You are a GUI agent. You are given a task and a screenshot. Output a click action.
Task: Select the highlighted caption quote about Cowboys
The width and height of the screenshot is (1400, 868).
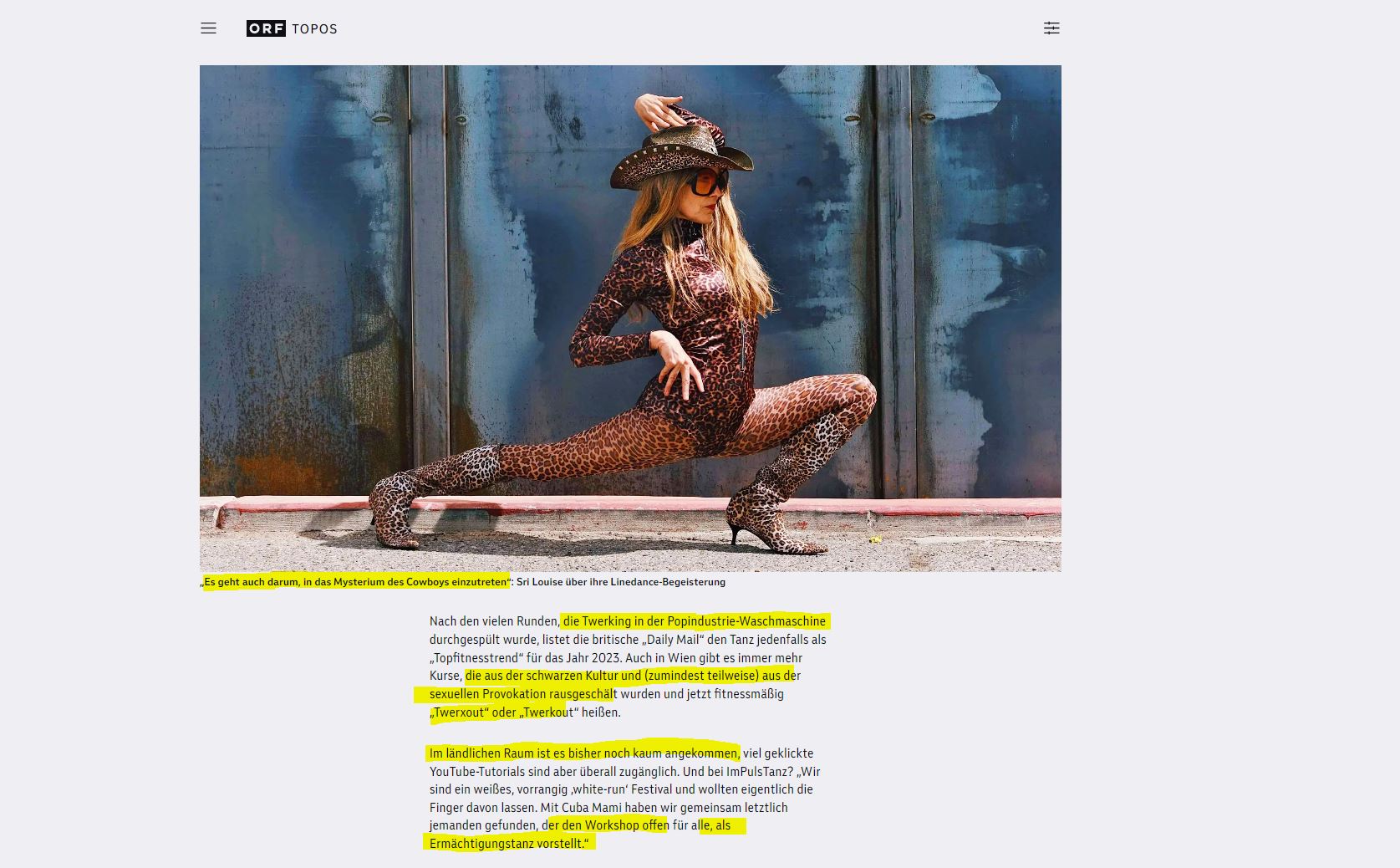[355, 582]
